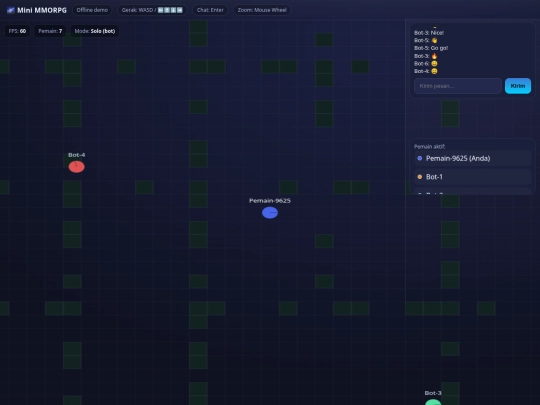Click chat message 'Bot-5: Go go!'
The height and width of the screenshot is (405, 540).
[x=431, y=48]
